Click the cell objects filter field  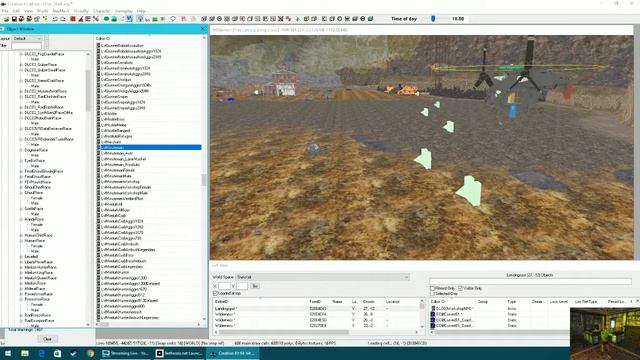click(530, 281)
